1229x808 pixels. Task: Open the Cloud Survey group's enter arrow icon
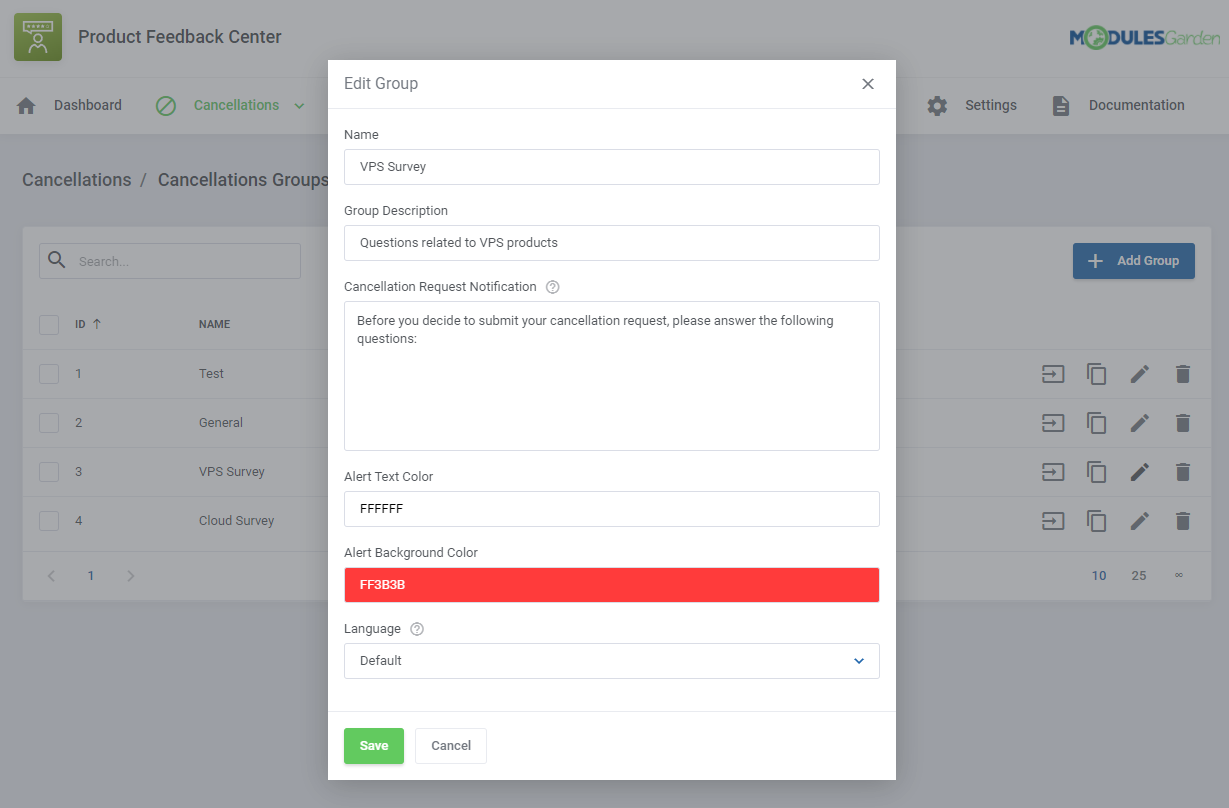(x=1052, y=520)
